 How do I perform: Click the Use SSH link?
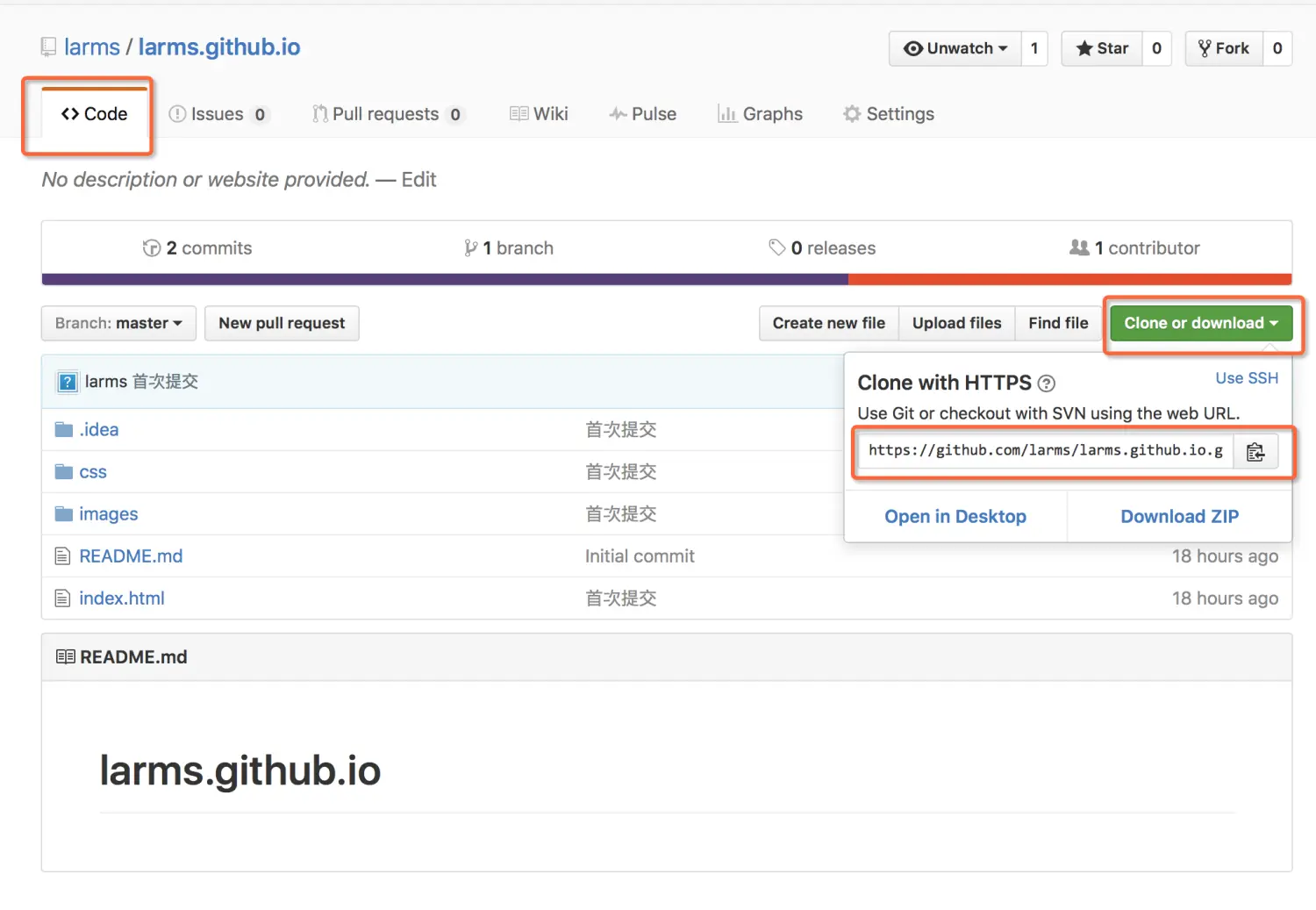[1247, 378]
